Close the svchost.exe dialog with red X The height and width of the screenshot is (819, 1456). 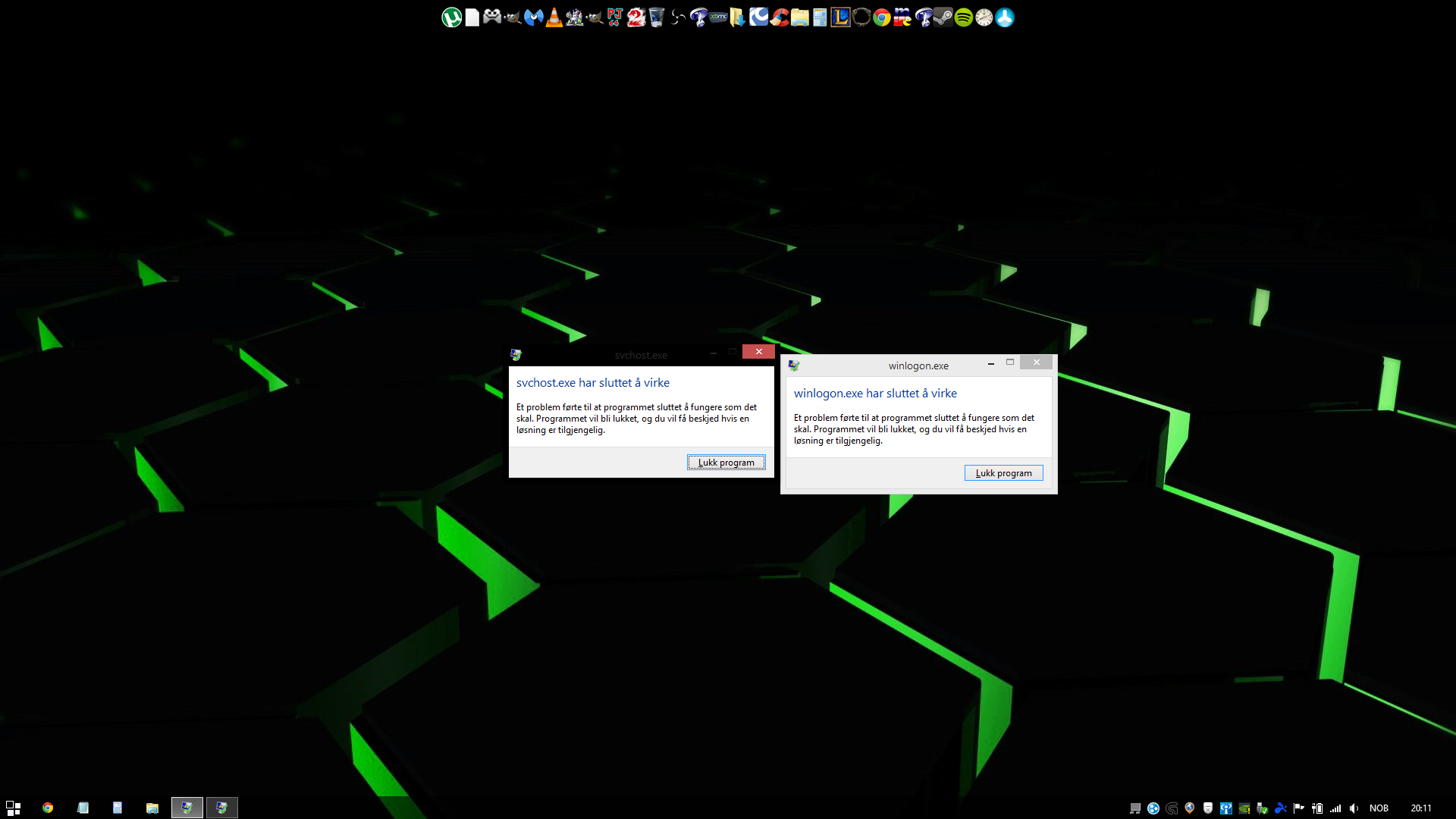click(758, 352)
